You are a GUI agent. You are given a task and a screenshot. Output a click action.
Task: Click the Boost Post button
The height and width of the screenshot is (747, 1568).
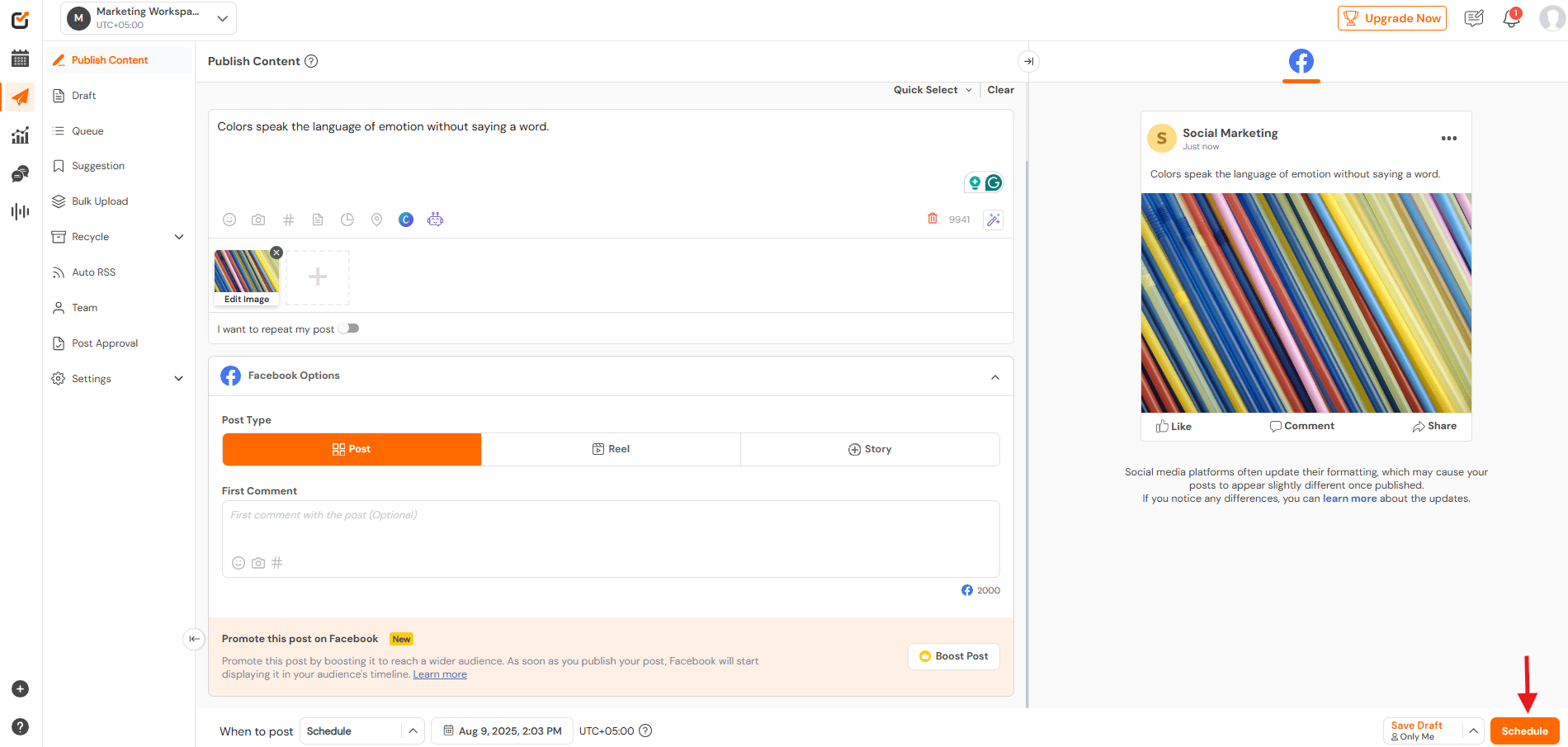(x=953, y=656)
